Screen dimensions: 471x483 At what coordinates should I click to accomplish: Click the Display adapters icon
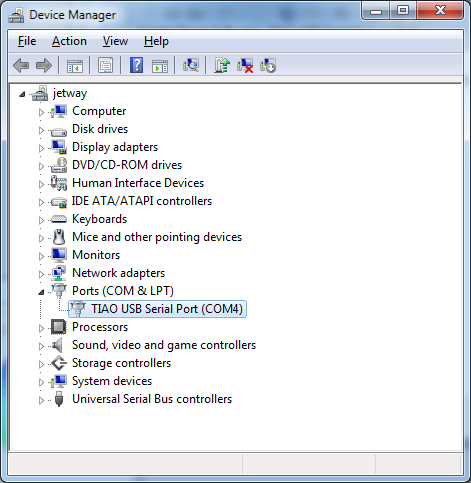pos(59,147)
